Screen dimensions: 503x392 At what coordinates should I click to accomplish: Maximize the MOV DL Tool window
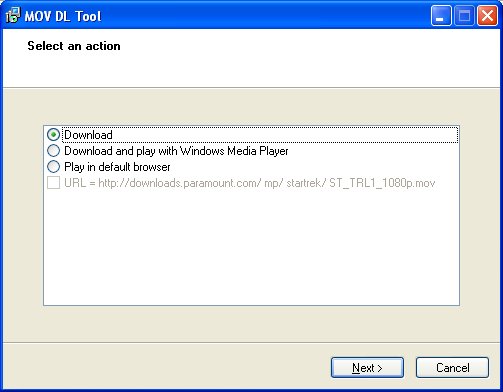(x=464, y=15)
